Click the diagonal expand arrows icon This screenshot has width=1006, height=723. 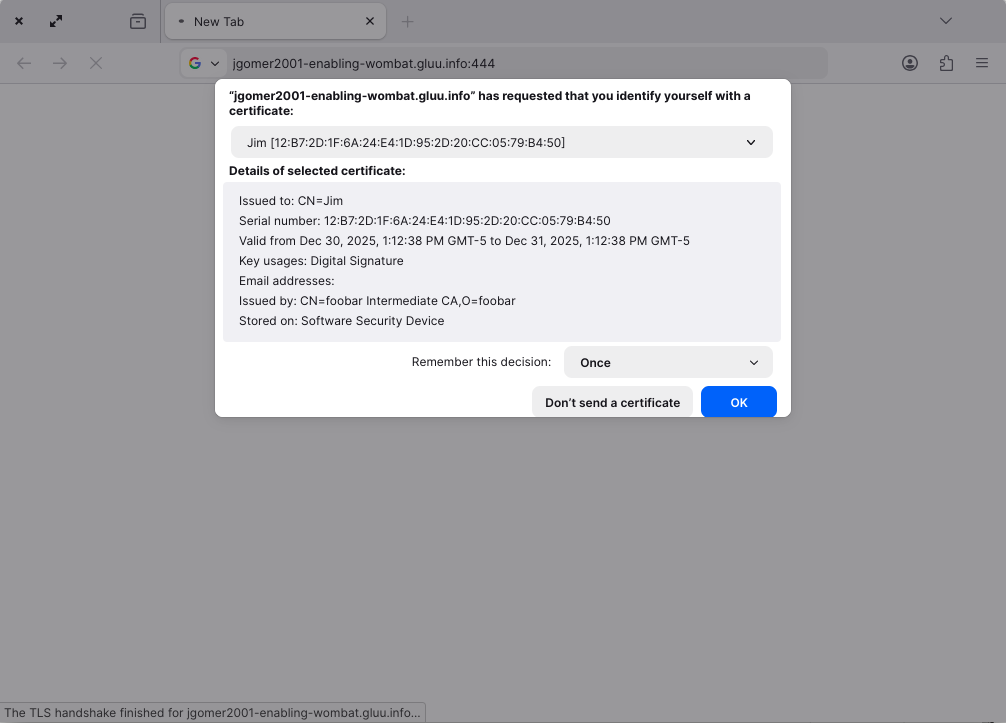pyautogui.click(x=55, y=20)
